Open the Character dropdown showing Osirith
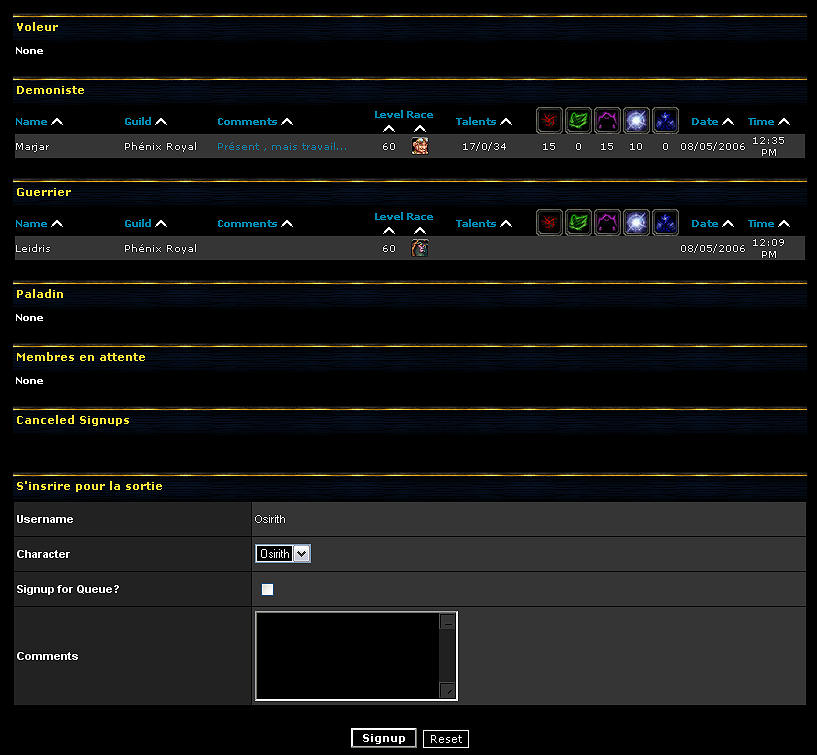 (x=283, y=554)
